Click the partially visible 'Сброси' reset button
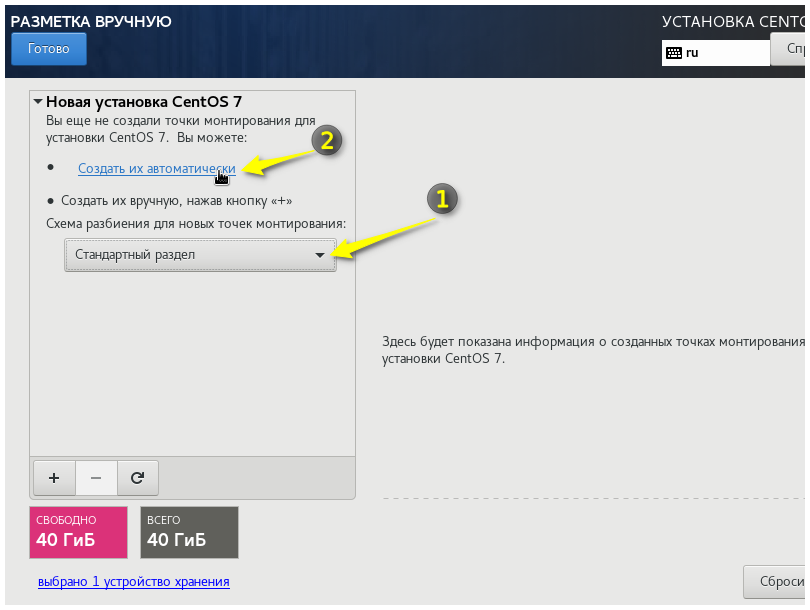This screenshot has height=610, width=810. 776,582
